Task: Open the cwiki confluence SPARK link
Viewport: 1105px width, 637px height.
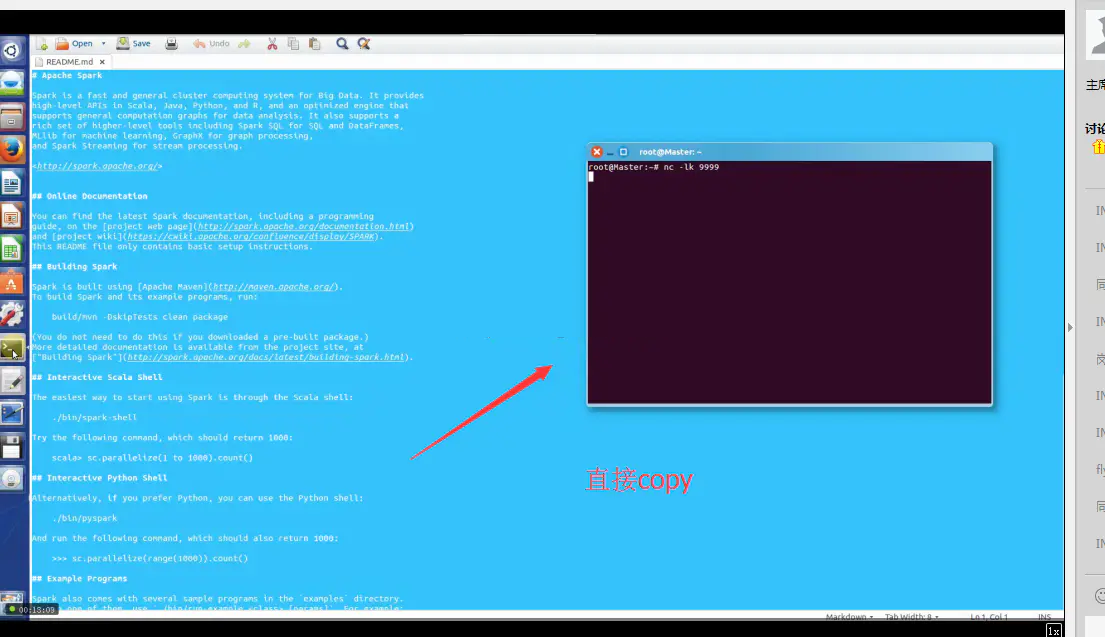Action: pos(252,237)
